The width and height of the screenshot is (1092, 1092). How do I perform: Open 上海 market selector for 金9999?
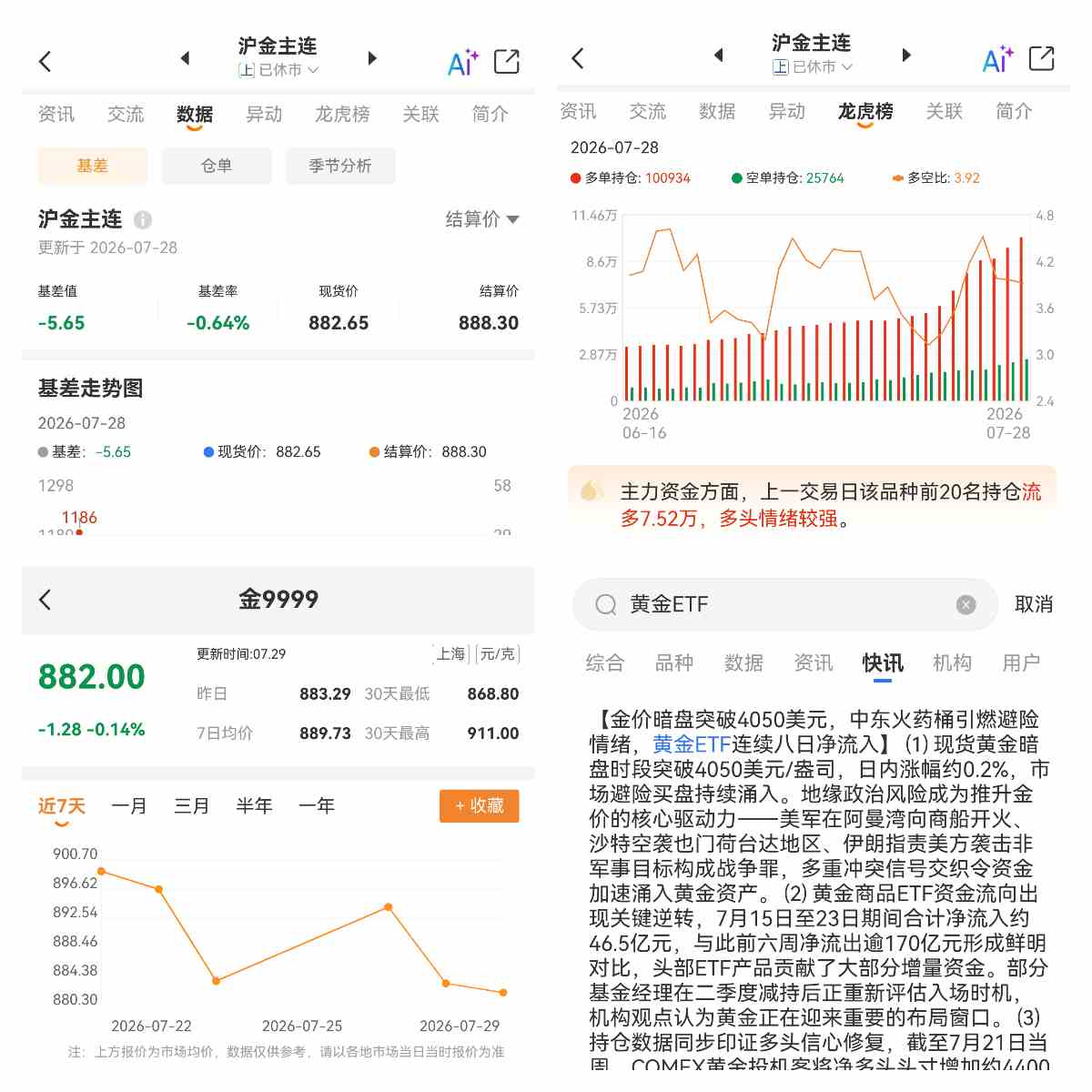tap(451, 653)
